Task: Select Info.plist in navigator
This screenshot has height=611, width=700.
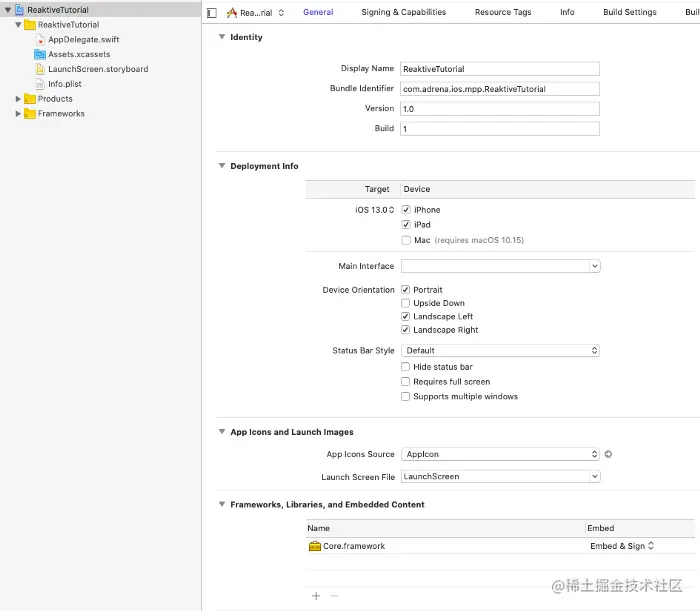Action: coord(65,84)
